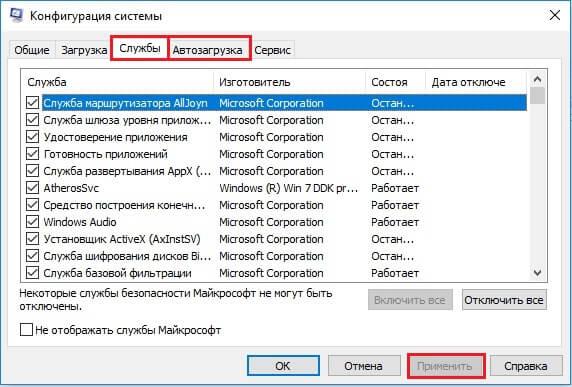Uncheck Служба шифрования дисков checkbox
This screenshot has width=572, height=387.
pos(32,256)
